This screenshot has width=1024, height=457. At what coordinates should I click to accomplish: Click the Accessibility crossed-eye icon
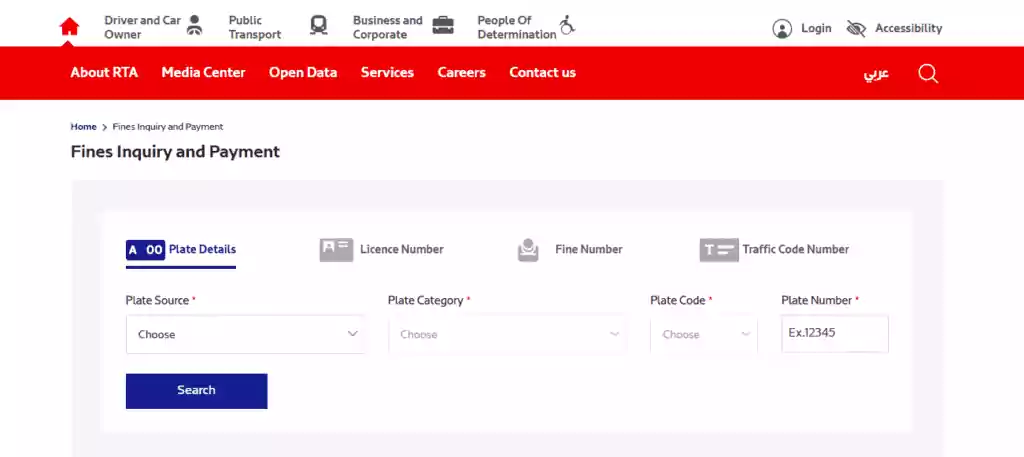click(856, 29)
